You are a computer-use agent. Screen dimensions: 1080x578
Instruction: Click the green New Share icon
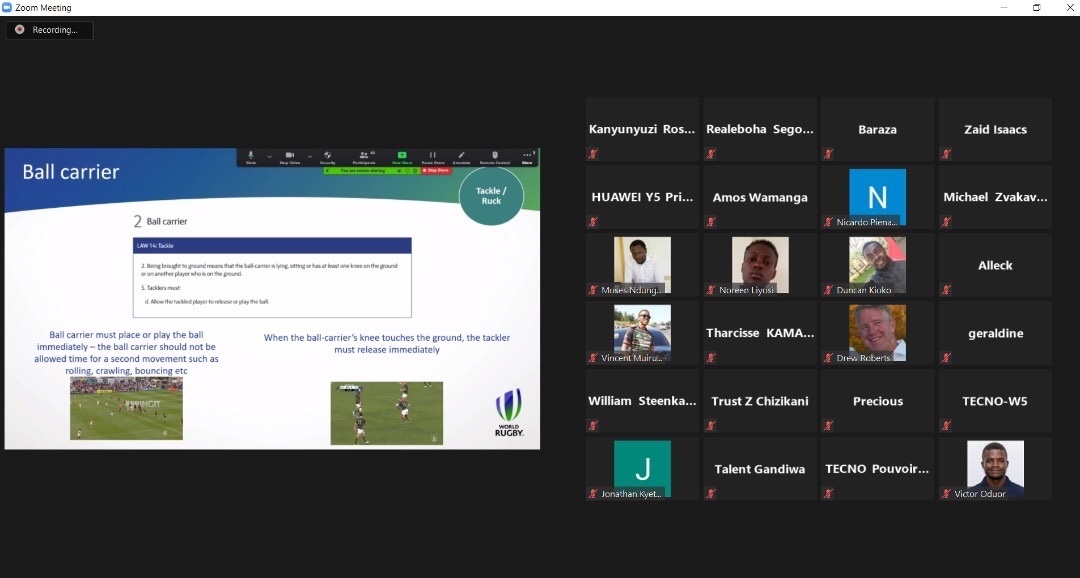coord(402,156)
